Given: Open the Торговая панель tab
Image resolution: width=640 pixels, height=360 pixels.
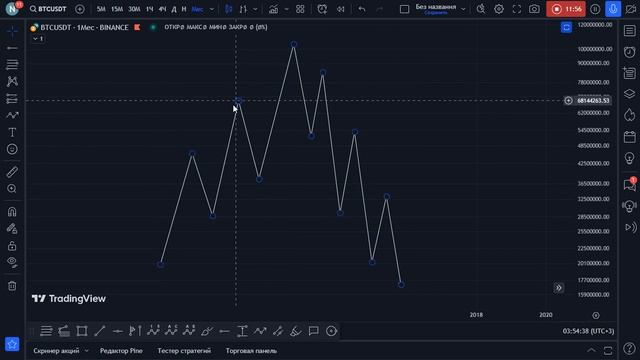Looking at the screenshot, I should pyautogui.click(x=251, y=351).
